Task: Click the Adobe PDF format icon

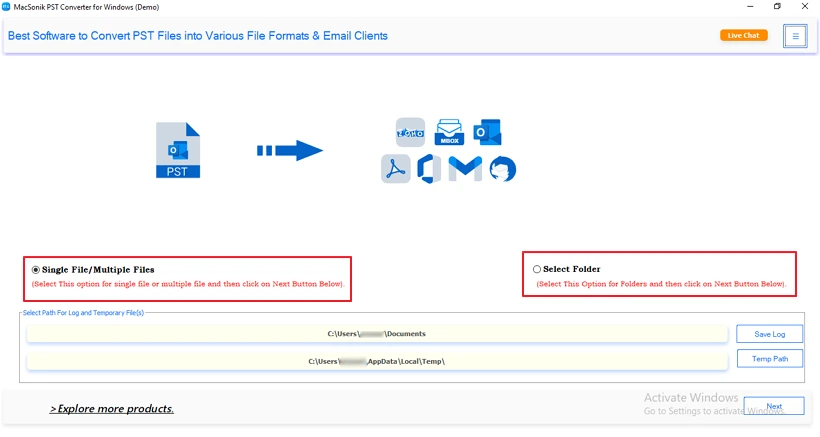Action: 395,169
